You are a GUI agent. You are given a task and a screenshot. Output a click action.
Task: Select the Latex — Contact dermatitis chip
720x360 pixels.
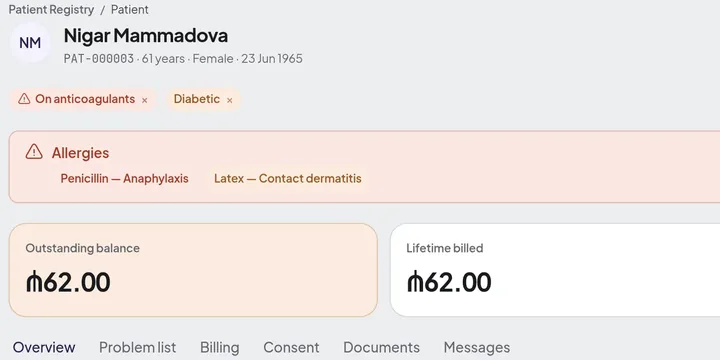[x=288, y=179]
